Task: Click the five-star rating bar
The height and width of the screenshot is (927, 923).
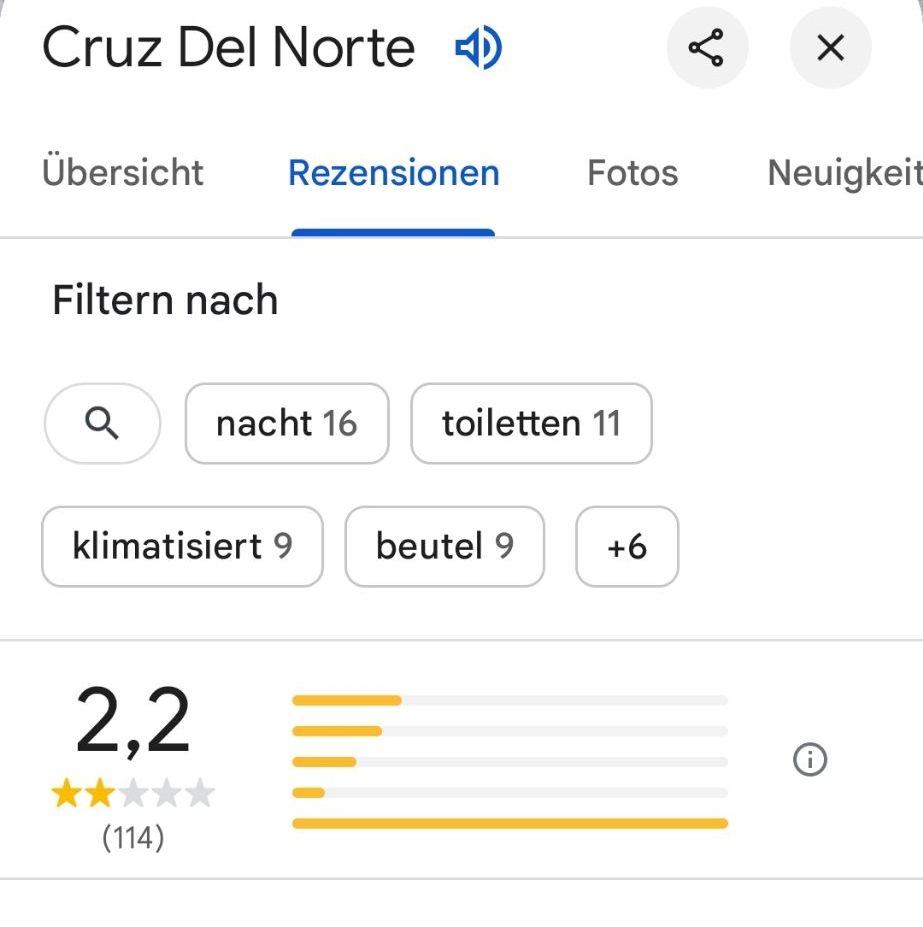Action: [x=510, y=700]
